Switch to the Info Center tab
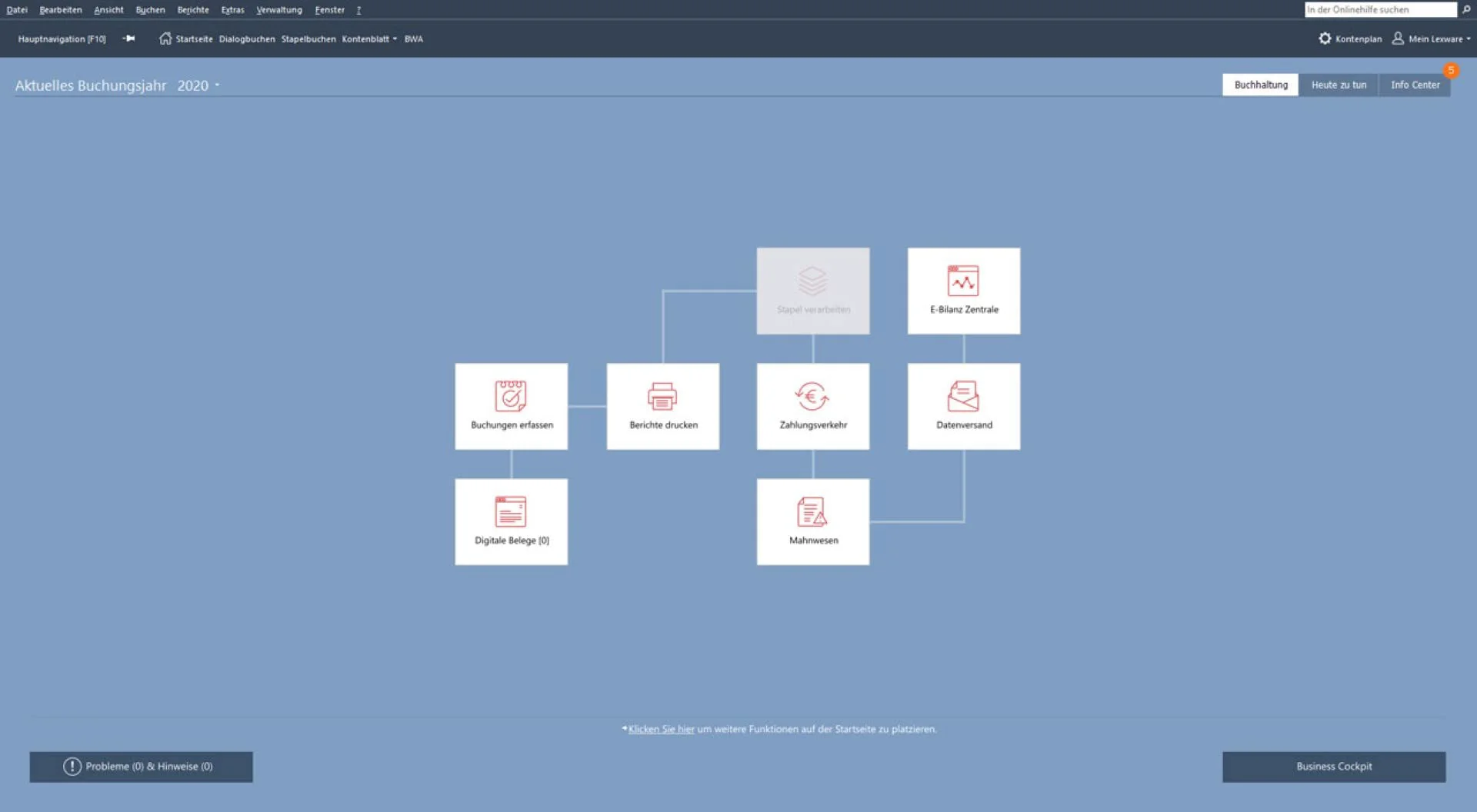The image size is (1477, 812). [x=1415, y=85]
